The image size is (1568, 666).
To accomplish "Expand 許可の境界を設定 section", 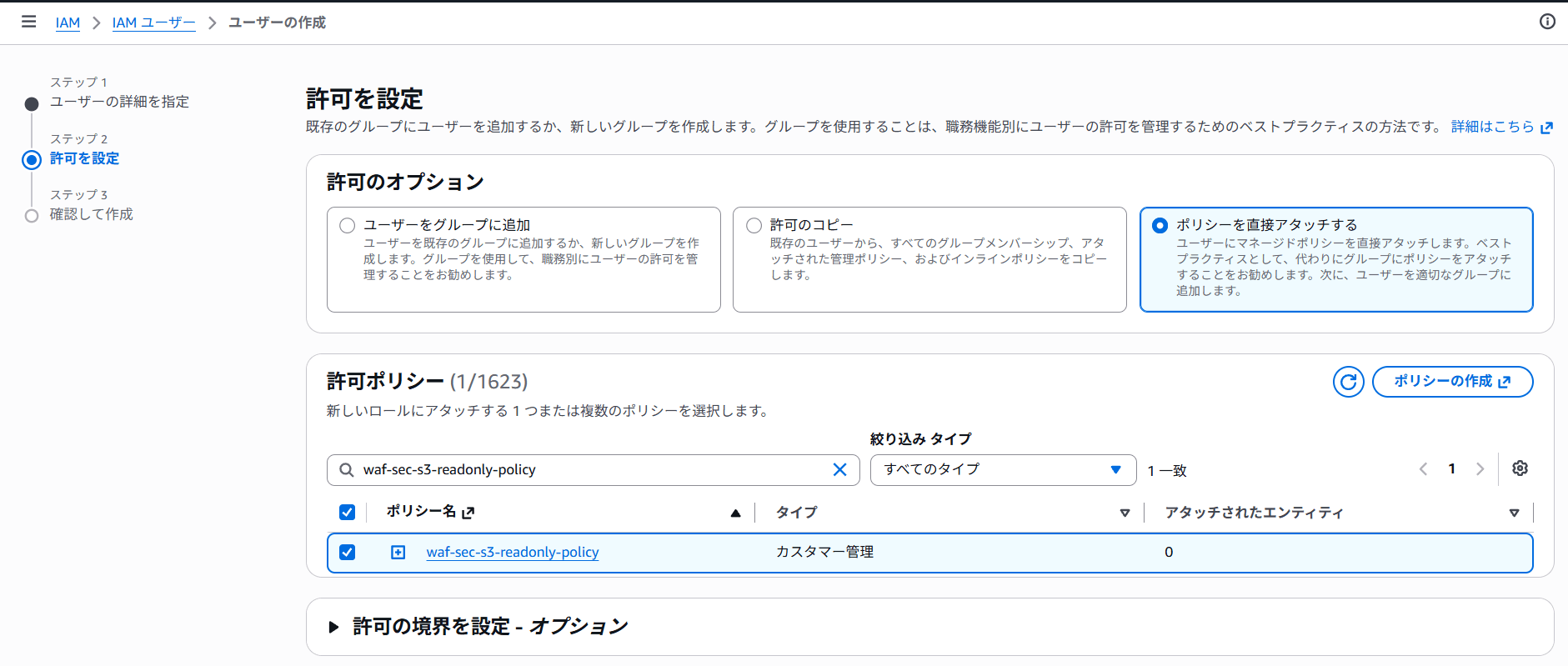I will pos(333,627).
